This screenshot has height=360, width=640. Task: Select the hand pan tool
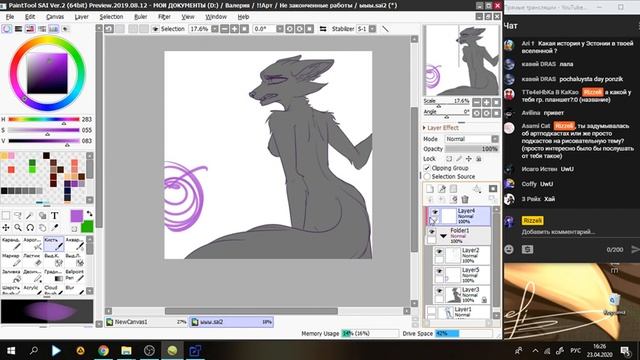click(42, 227)
